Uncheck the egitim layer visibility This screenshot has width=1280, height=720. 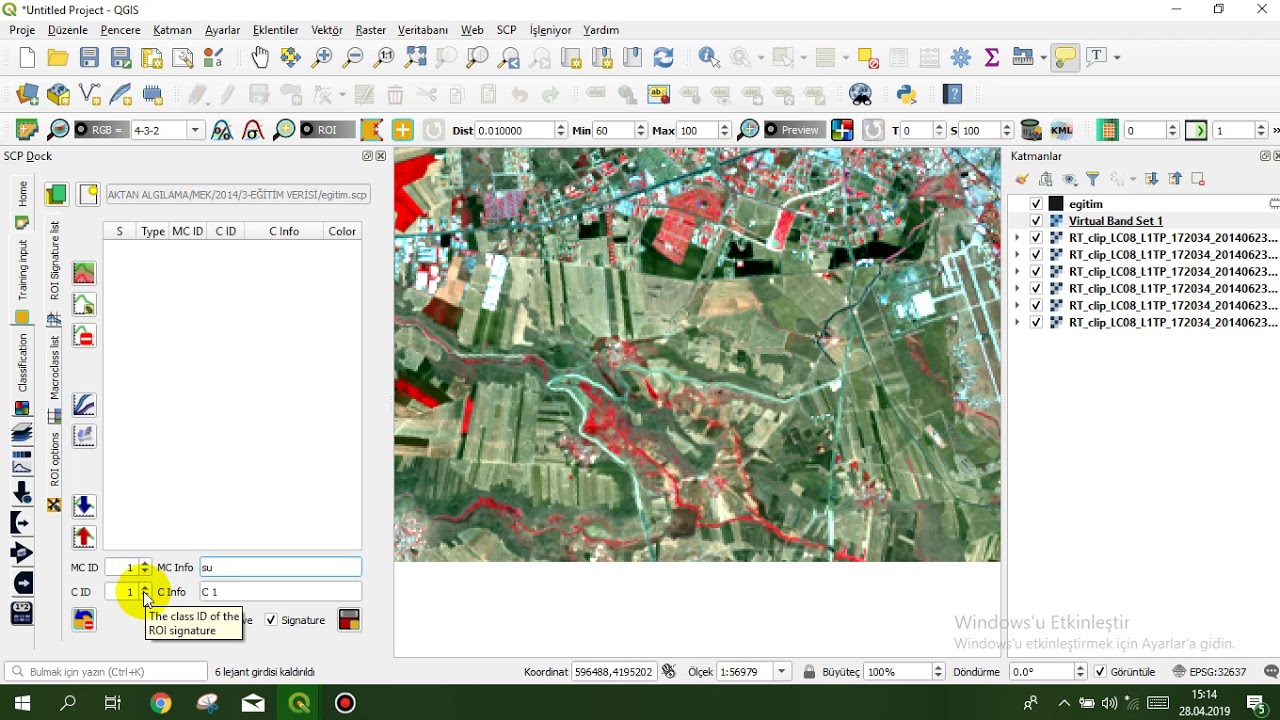click(x=1036, y=204)
